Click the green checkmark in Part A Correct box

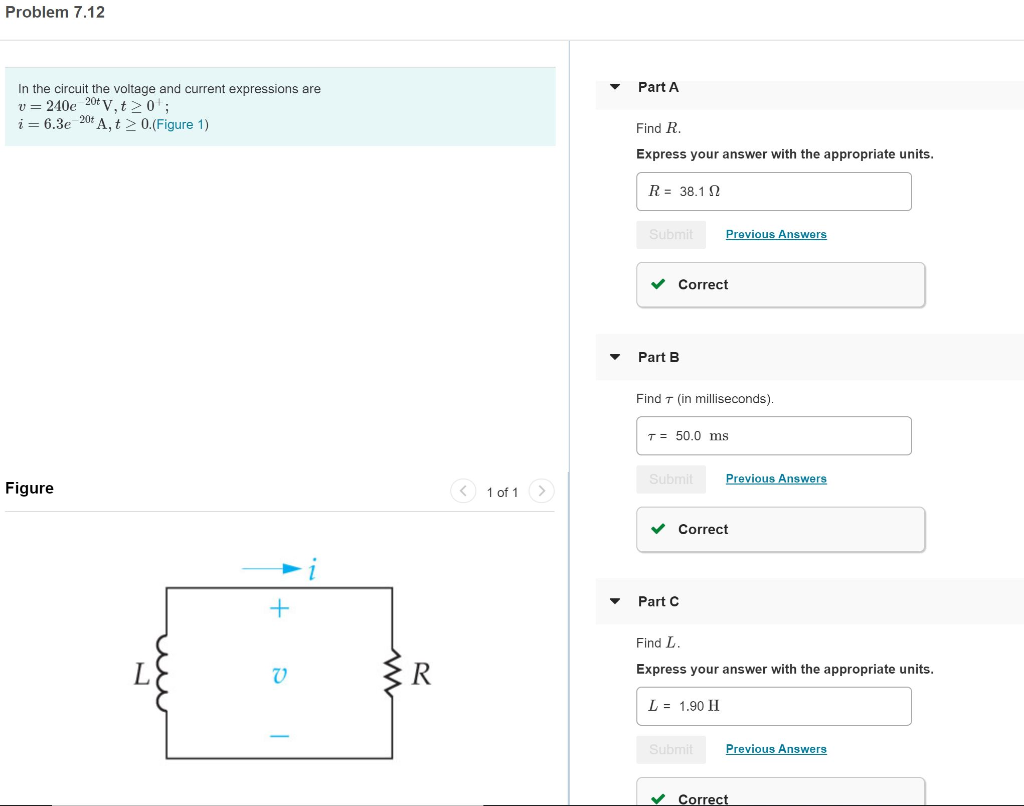[x=658, y=284]
